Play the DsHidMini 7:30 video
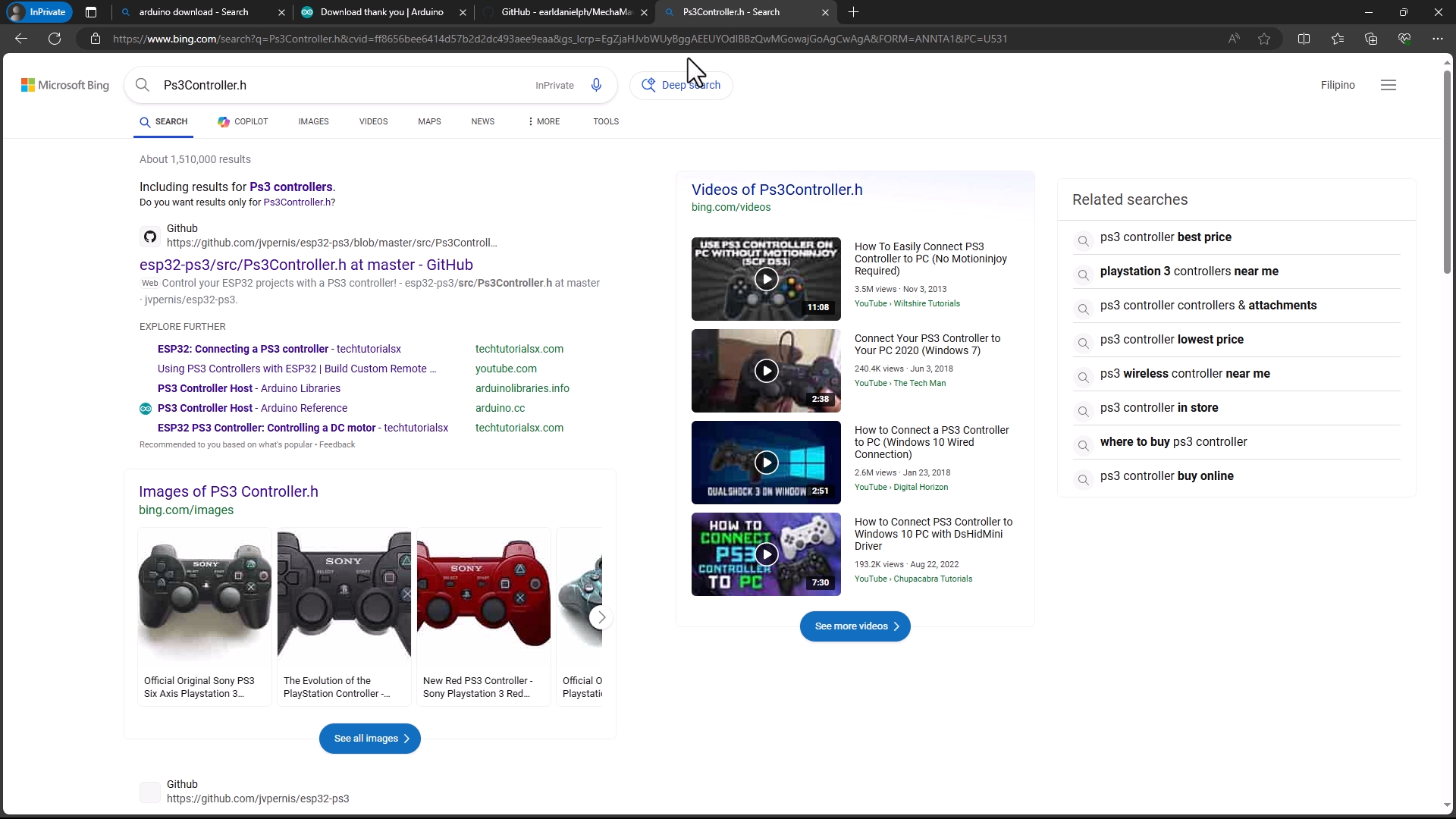 click(x=766, y=554)
